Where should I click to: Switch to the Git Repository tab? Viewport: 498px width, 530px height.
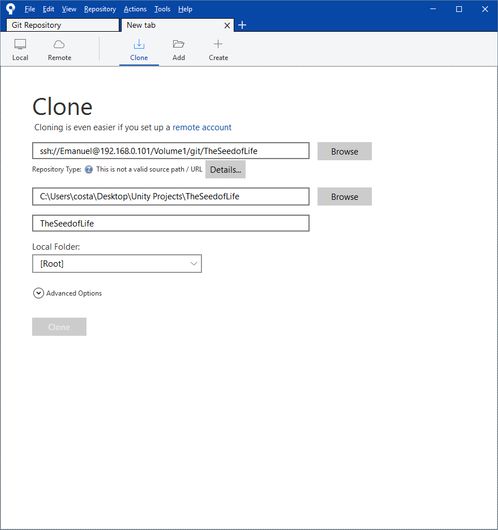click(63, 25)
